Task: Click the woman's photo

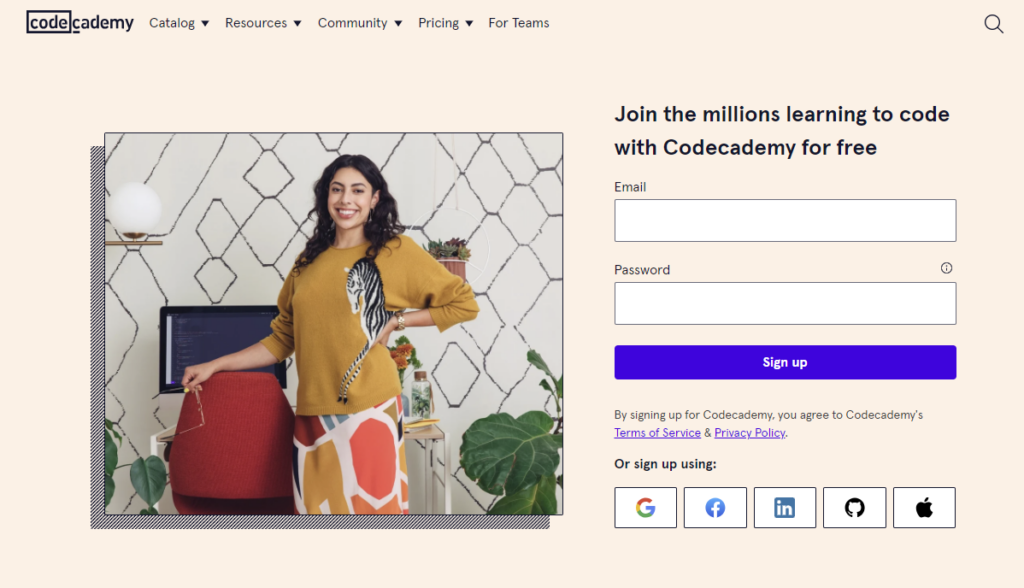Action: pyautogui.click(x=333, y=324)
